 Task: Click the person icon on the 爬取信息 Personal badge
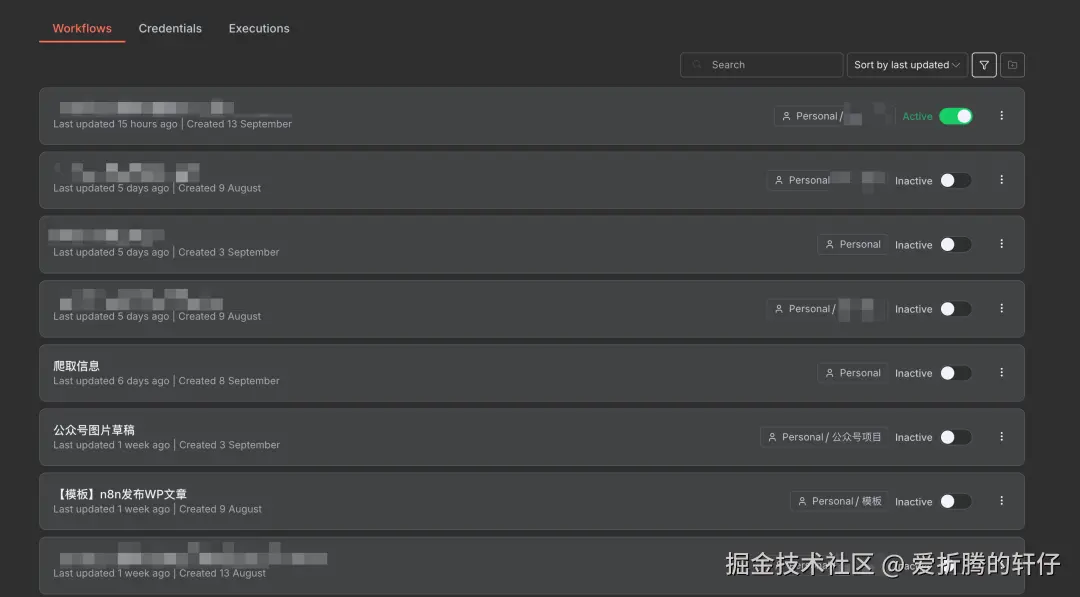point(829,372)
